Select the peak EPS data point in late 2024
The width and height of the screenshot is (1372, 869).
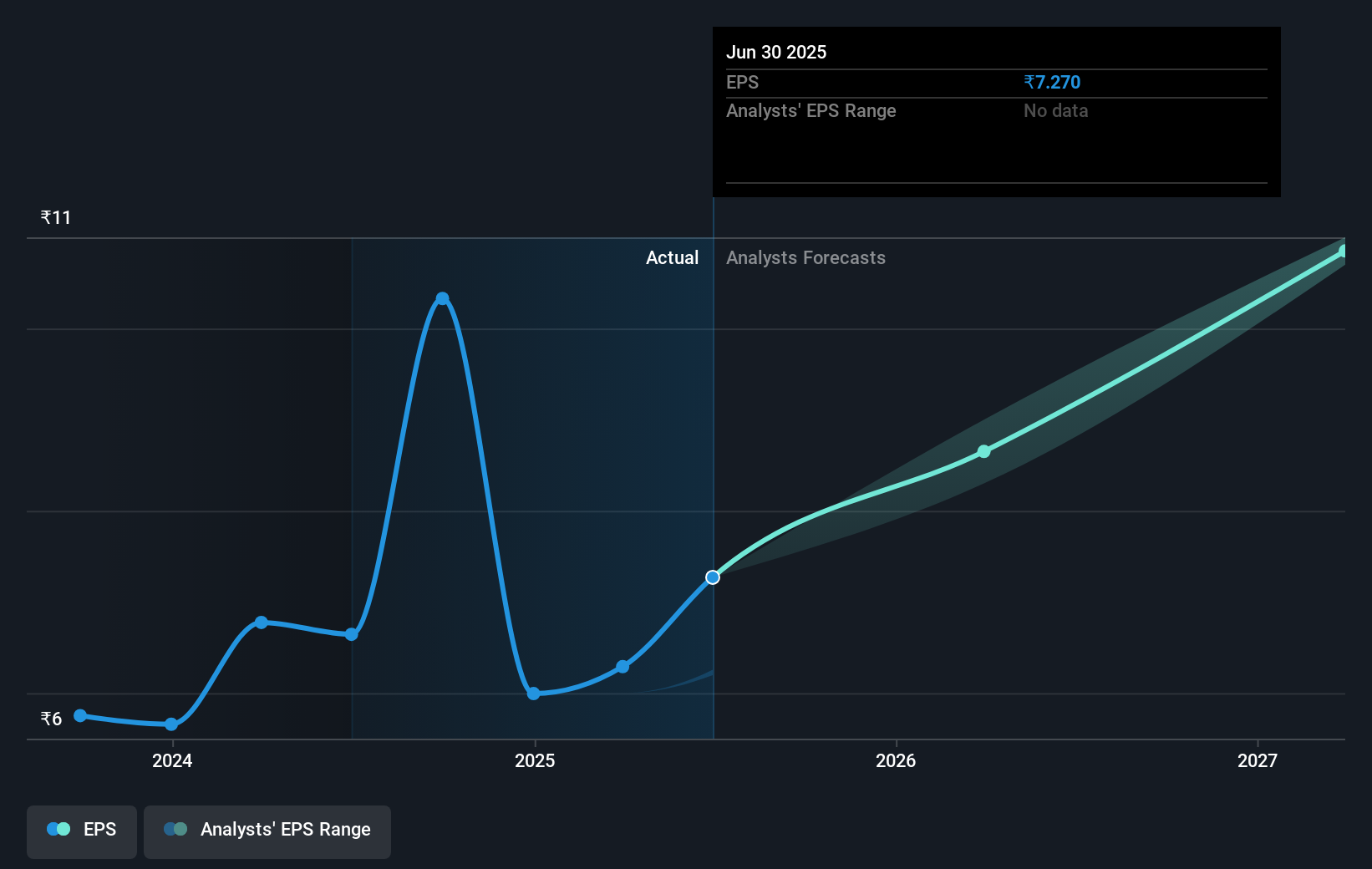443,298
